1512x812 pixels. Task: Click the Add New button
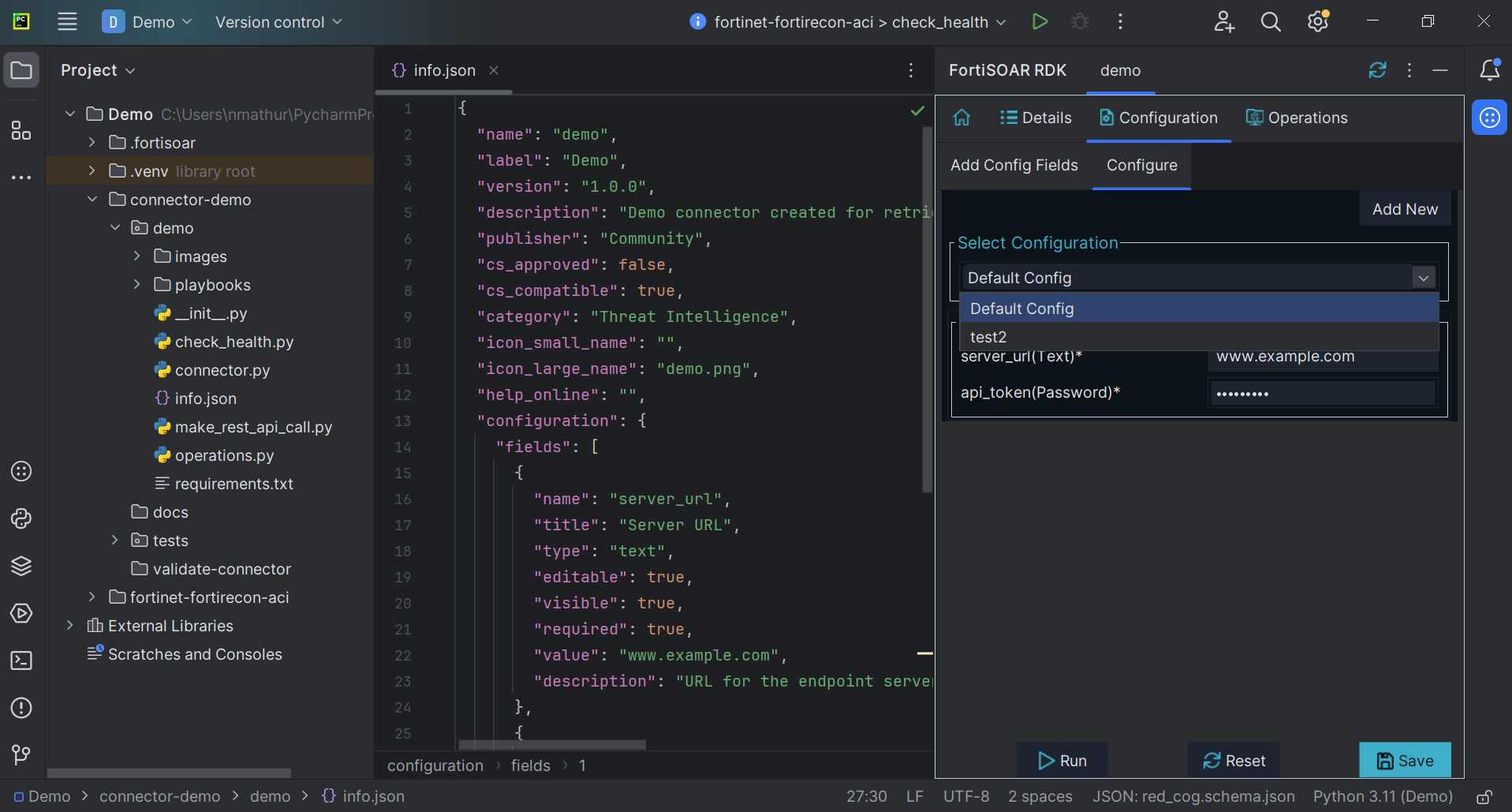tap(1405, 209)
